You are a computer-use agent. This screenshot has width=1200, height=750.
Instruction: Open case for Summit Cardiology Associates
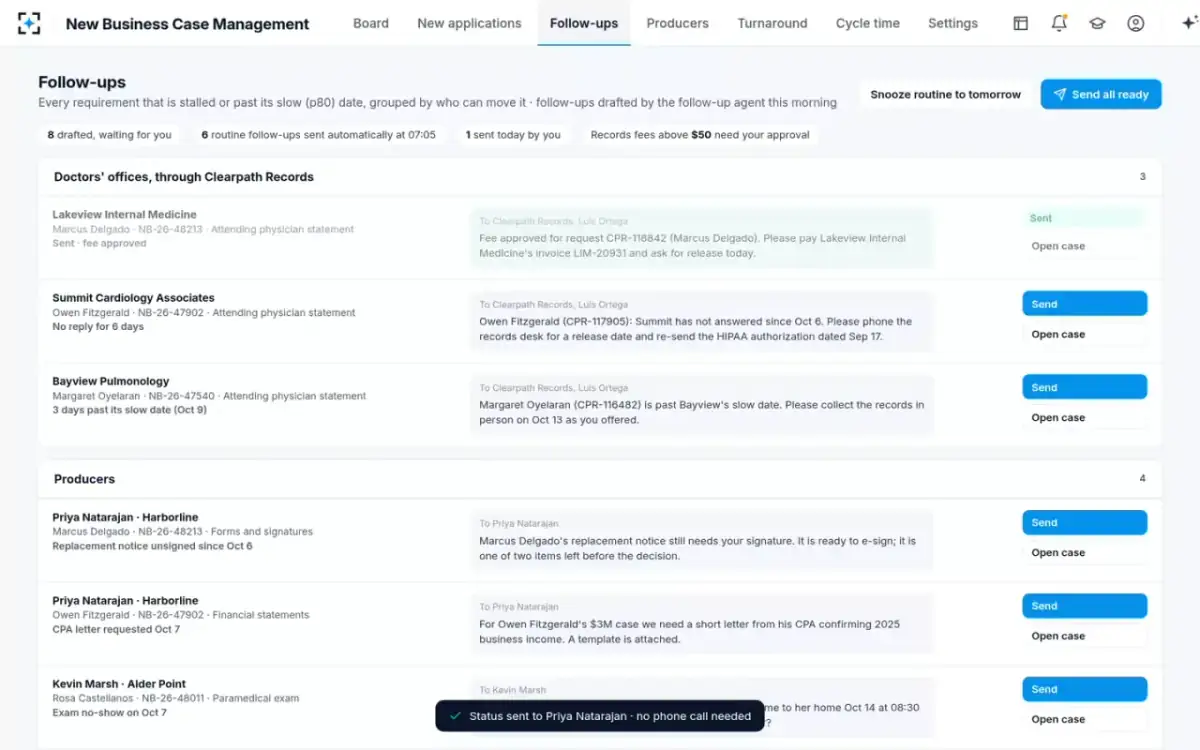coord(1084,335)
